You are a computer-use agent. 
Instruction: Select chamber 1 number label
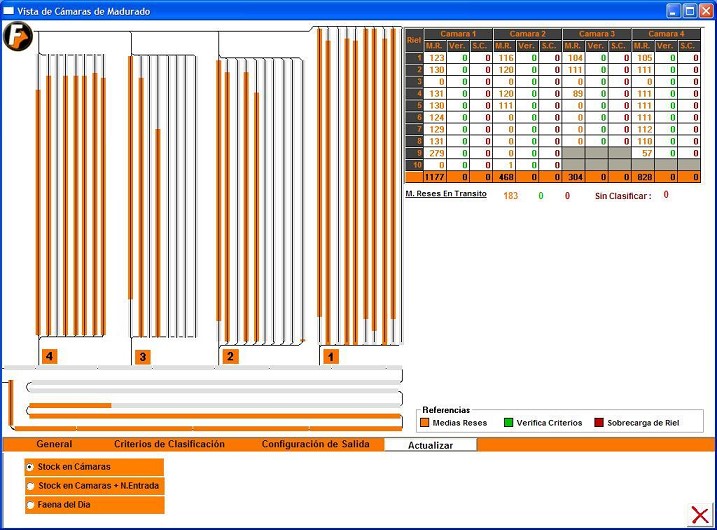coord(330,355)
